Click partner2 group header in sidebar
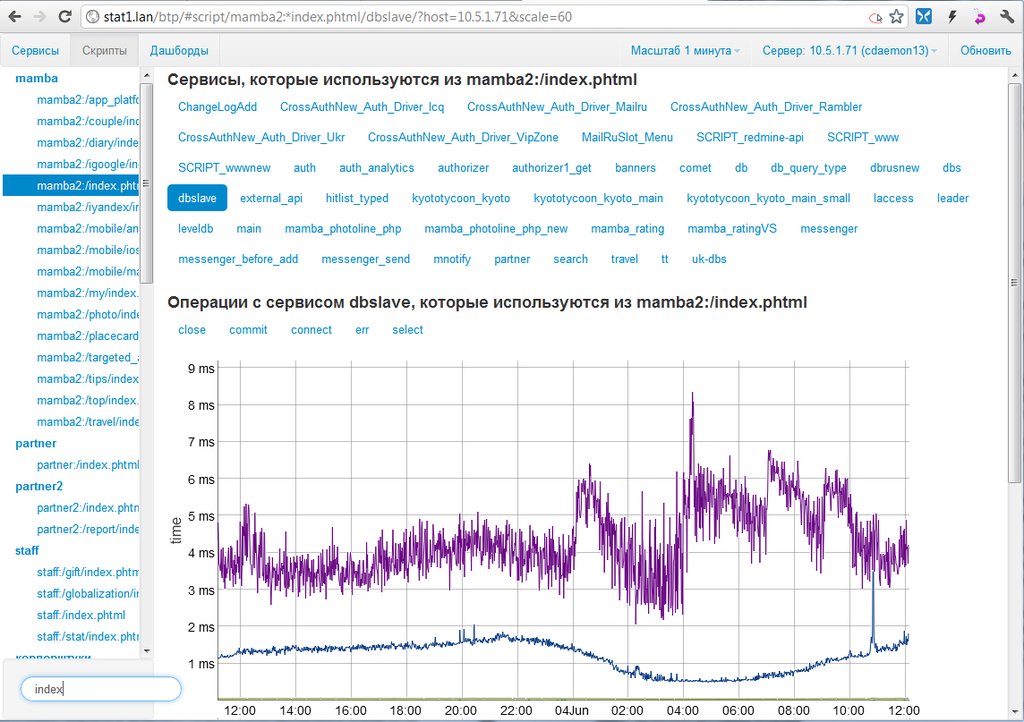Image resolution: width=1024 pixels, height=722 pixels. pos(39,486)
